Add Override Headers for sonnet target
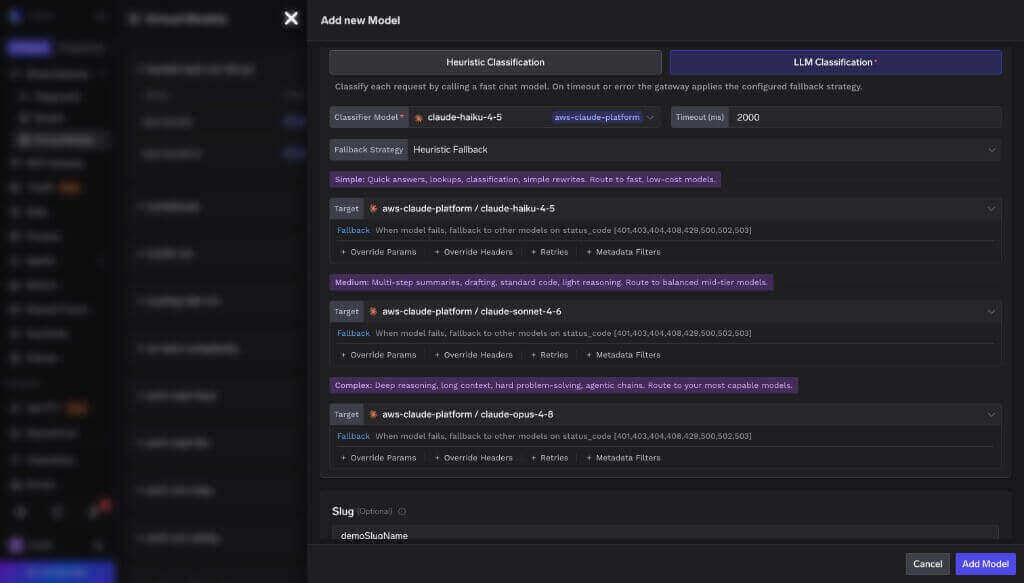The height and width of the screenshot is (583, 1024). (473, 355)
